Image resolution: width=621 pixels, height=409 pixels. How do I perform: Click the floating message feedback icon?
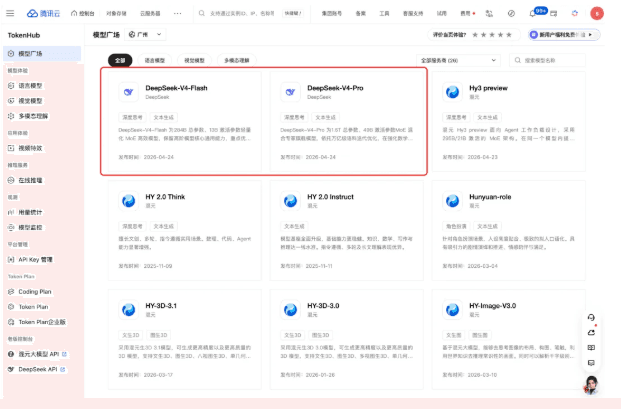click(591, 363)
